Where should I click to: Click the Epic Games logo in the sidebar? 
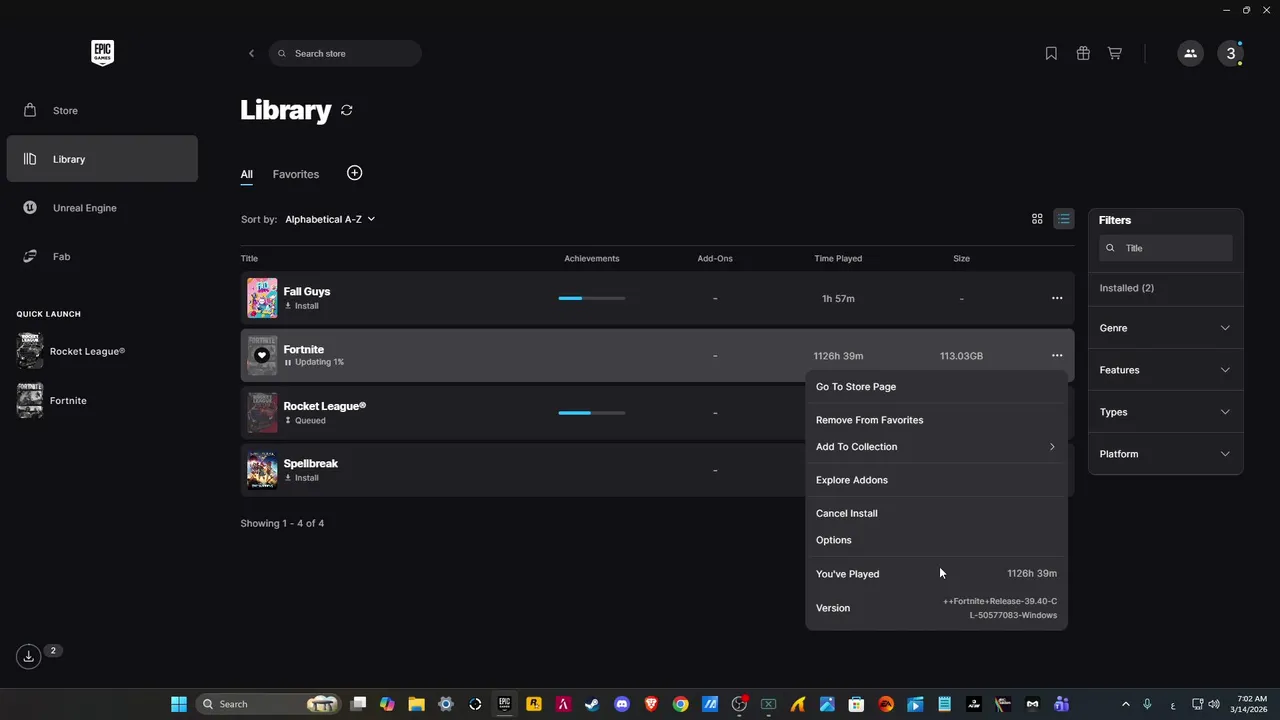tap(102, 53)
